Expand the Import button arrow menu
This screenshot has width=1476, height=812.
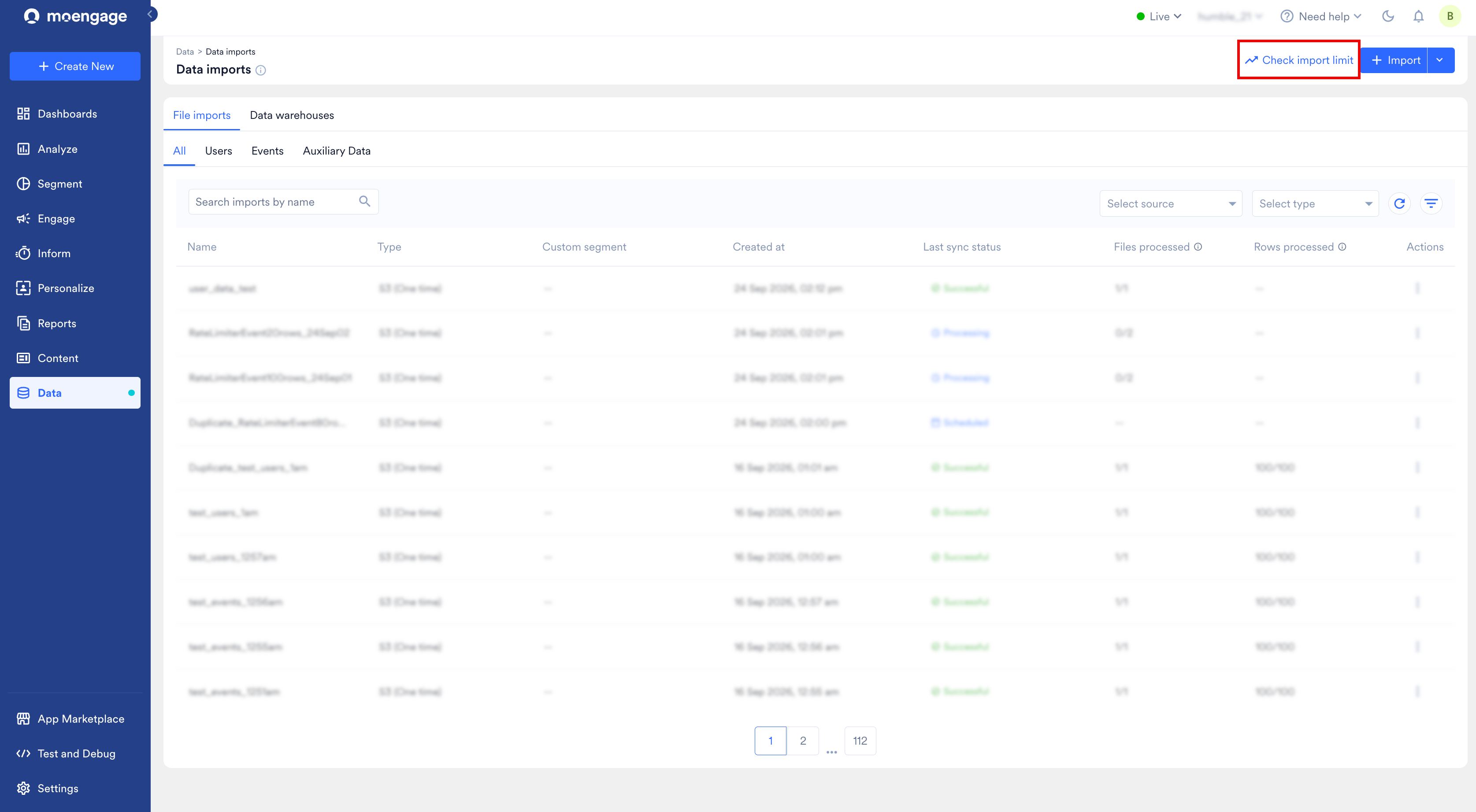click(1440, 60)
